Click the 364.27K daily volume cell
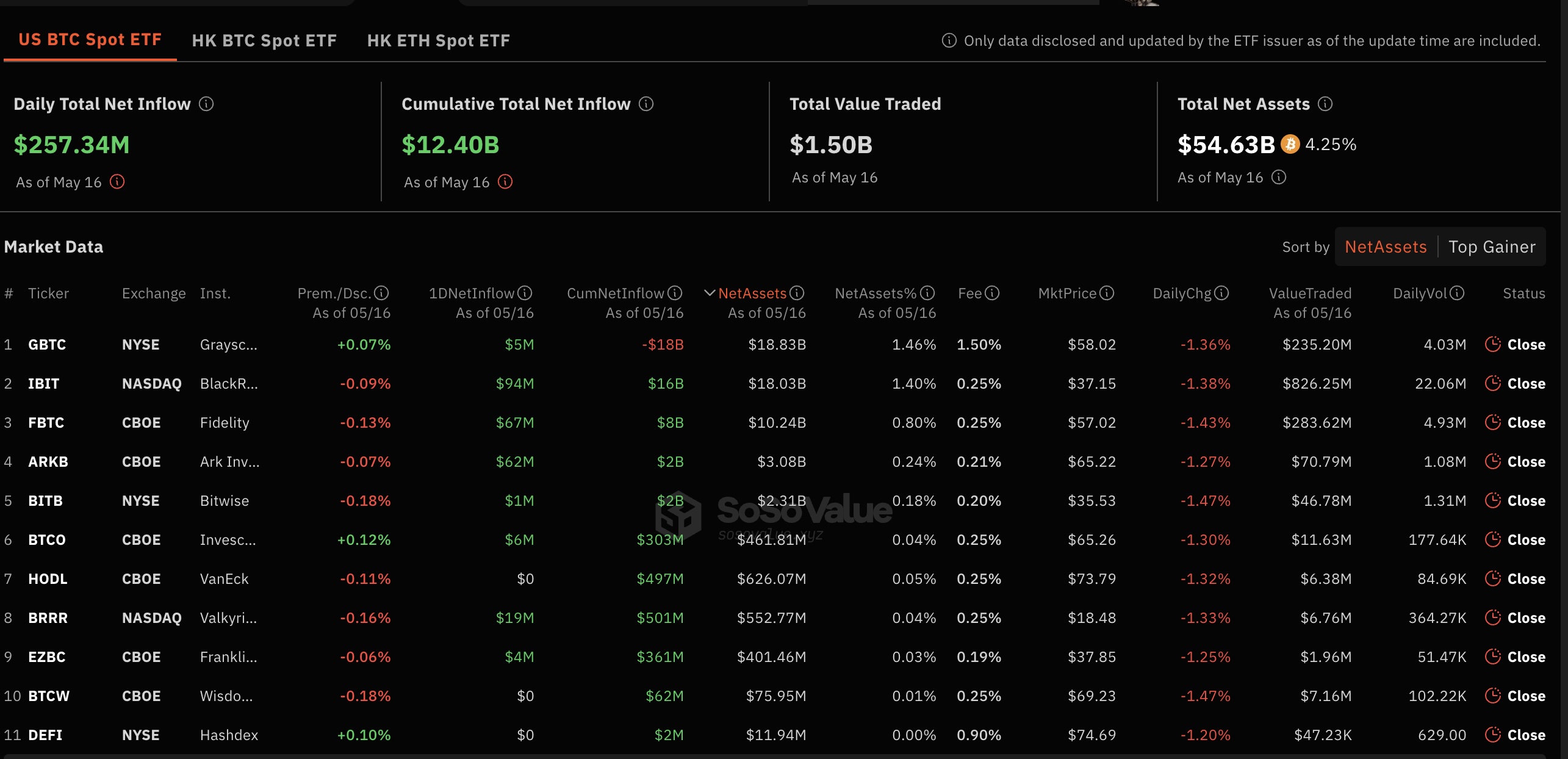The width and height of the screenshot is (1568, 759). pyautogui.click(x=1437, y=618)
